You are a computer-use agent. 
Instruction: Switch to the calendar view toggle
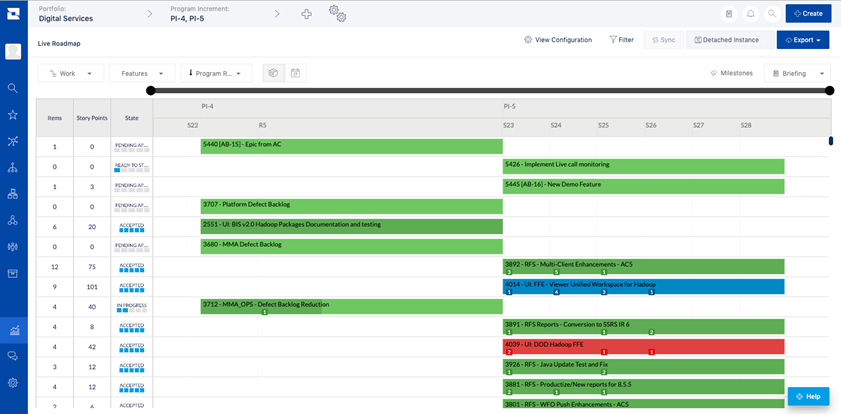(x=296, y=73)
